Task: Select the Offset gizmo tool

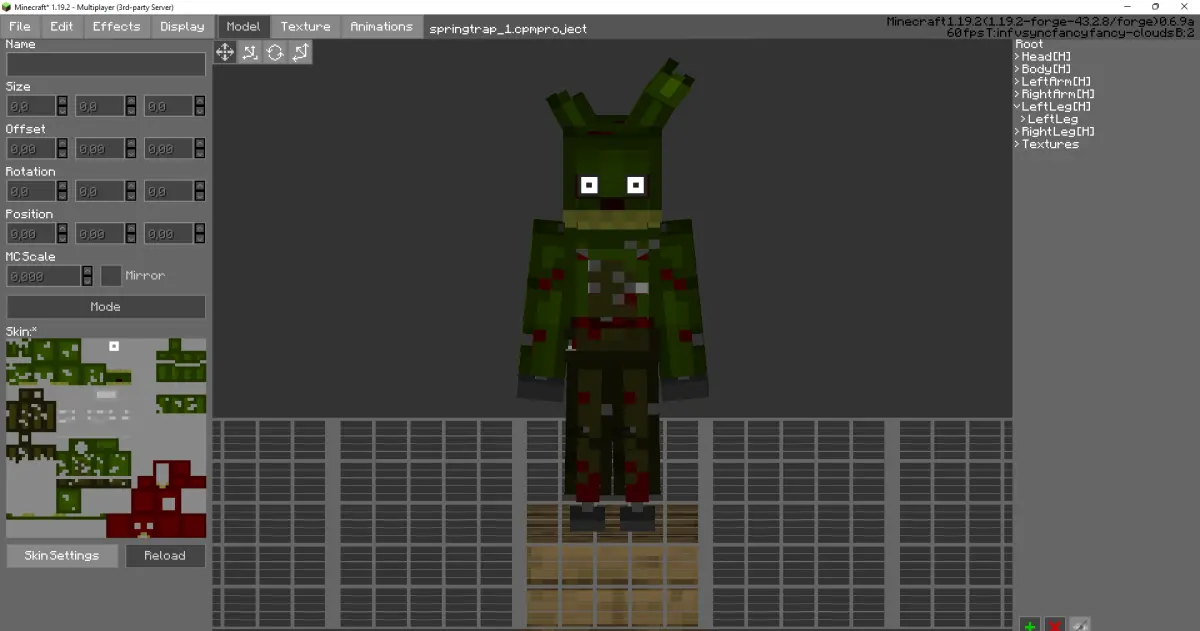Action: 250,52
